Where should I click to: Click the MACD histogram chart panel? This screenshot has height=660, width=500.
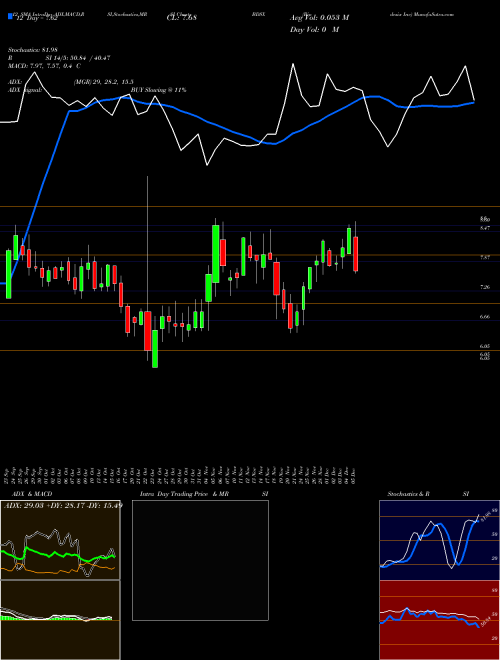[60, 620]
